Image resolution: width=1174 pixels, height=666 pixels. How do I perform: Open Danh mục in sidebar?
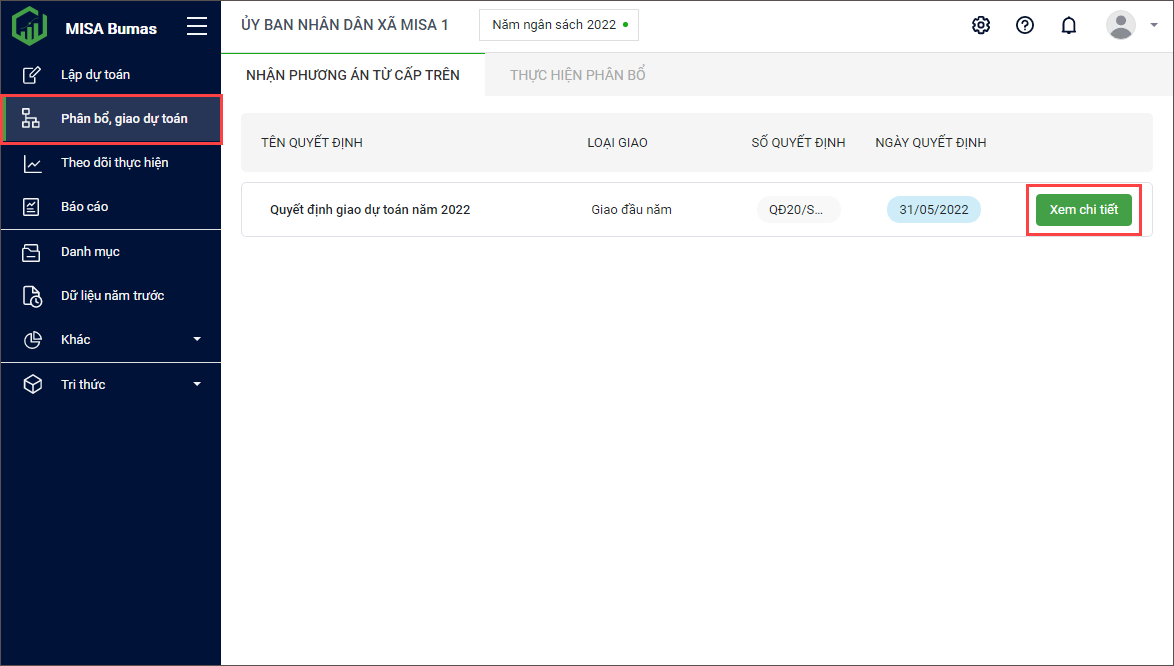click(x=90, y=252)
